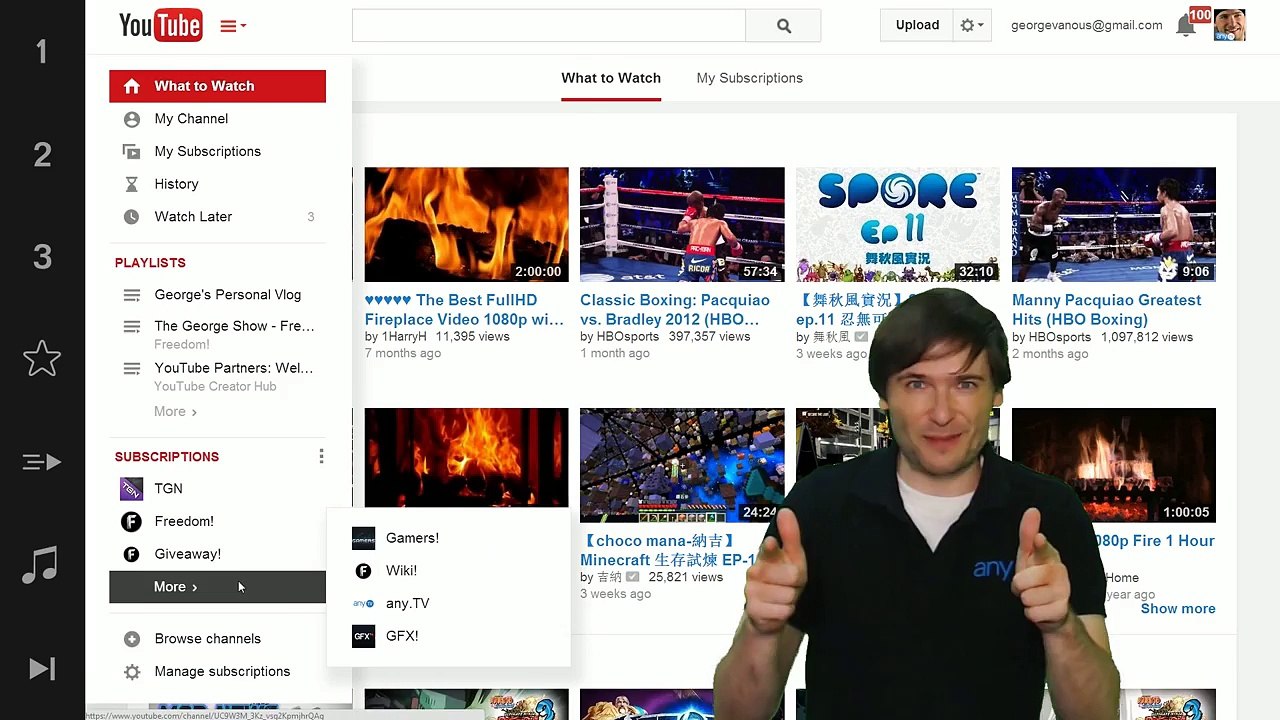Click the playlist play icon in strip
The height and width of the screenshot is (720, 1280).
(x=42, y=462)
